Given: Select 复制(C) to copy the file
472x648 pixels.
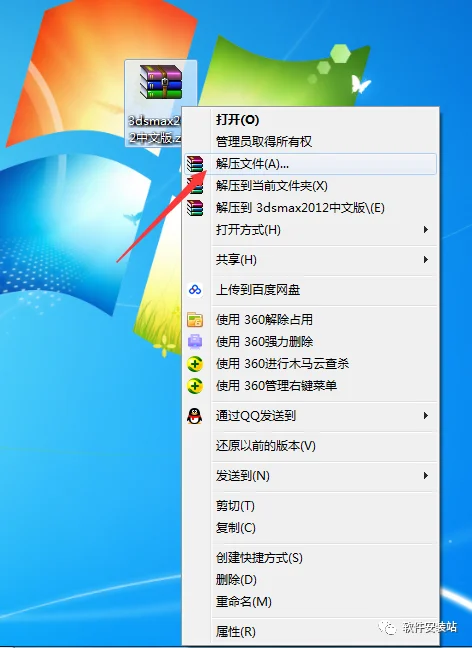Looking at the screenshot, I should pos(310,528).
